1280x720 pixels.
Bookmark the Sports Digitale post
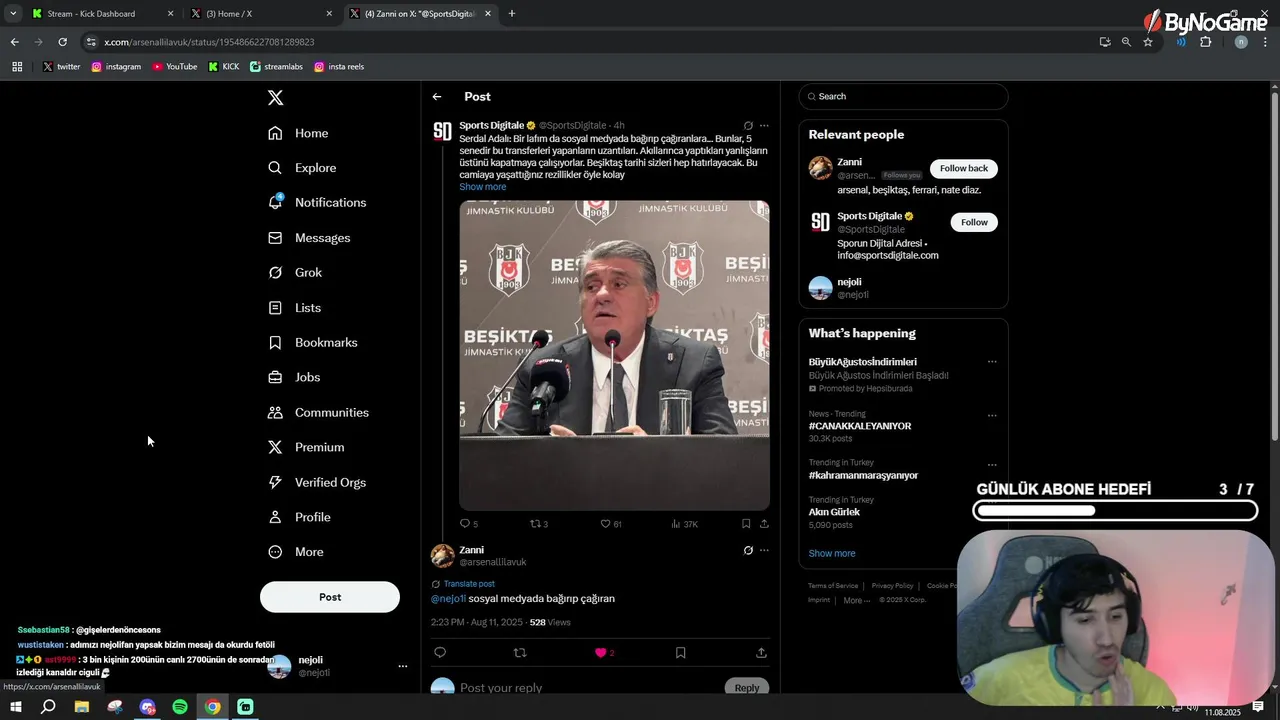746,524
